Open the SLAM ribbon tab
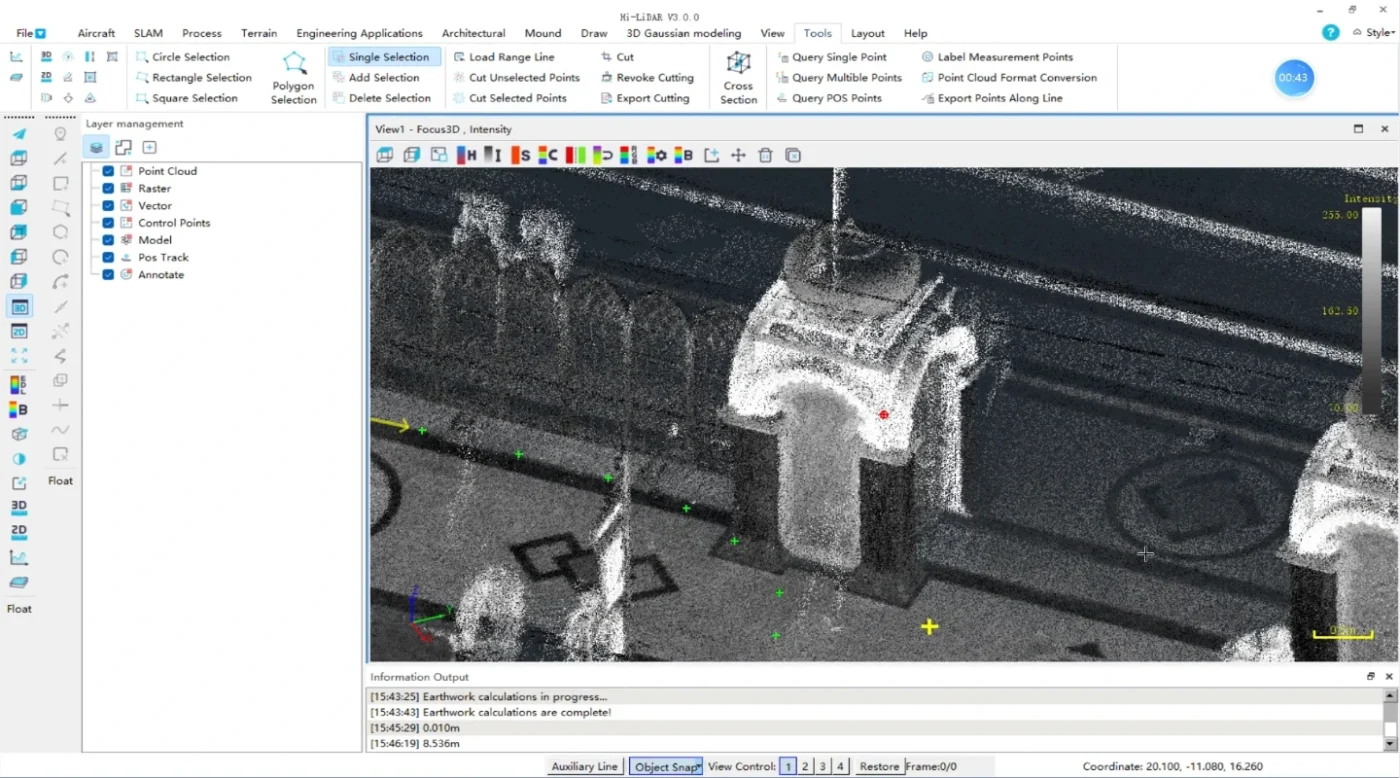The height and width of the screenshot is (778, 1400). click(148, 33)
